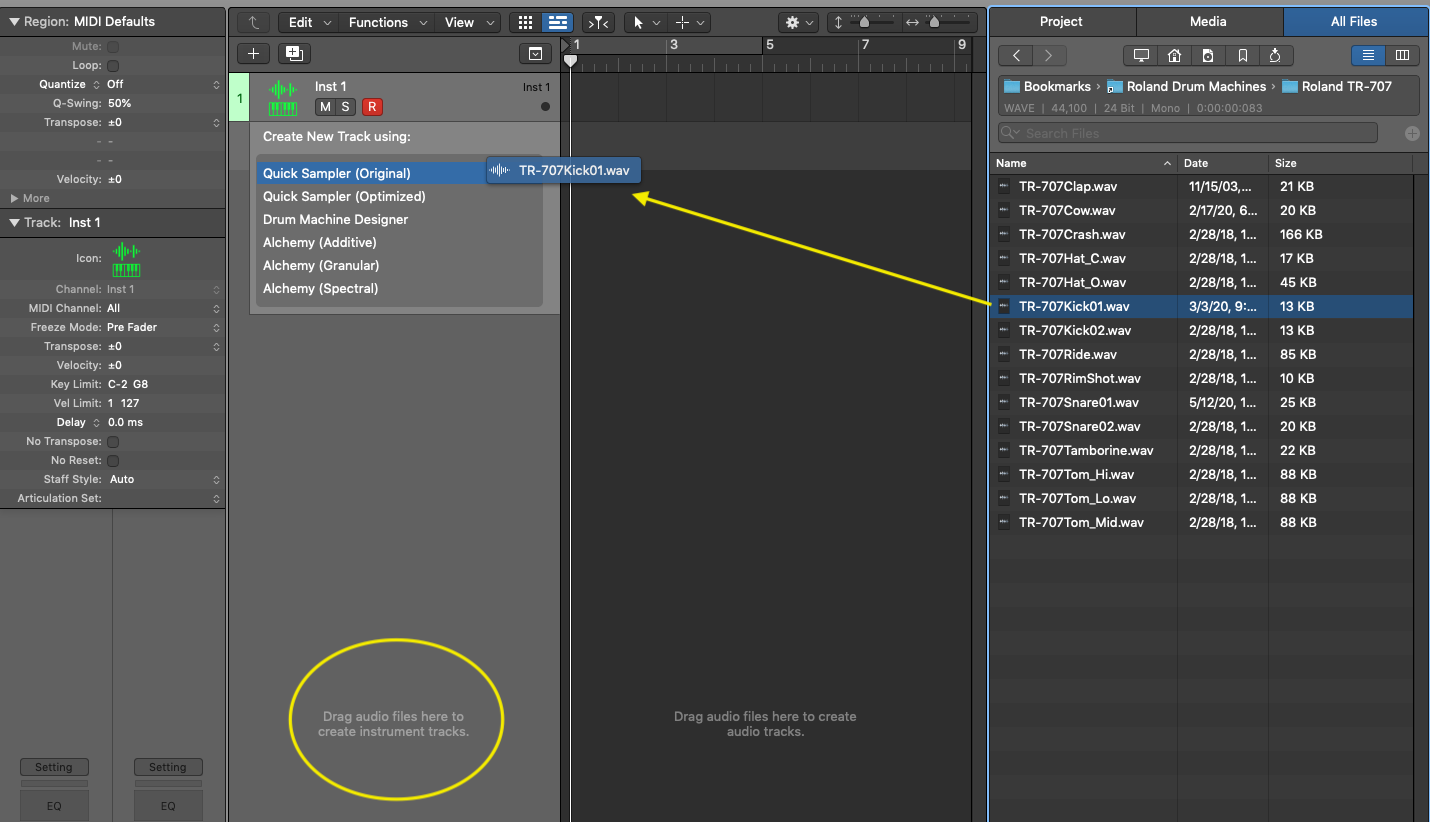Click the right channel strip Setting button
Screen dimensions: 1430x822
168,767
